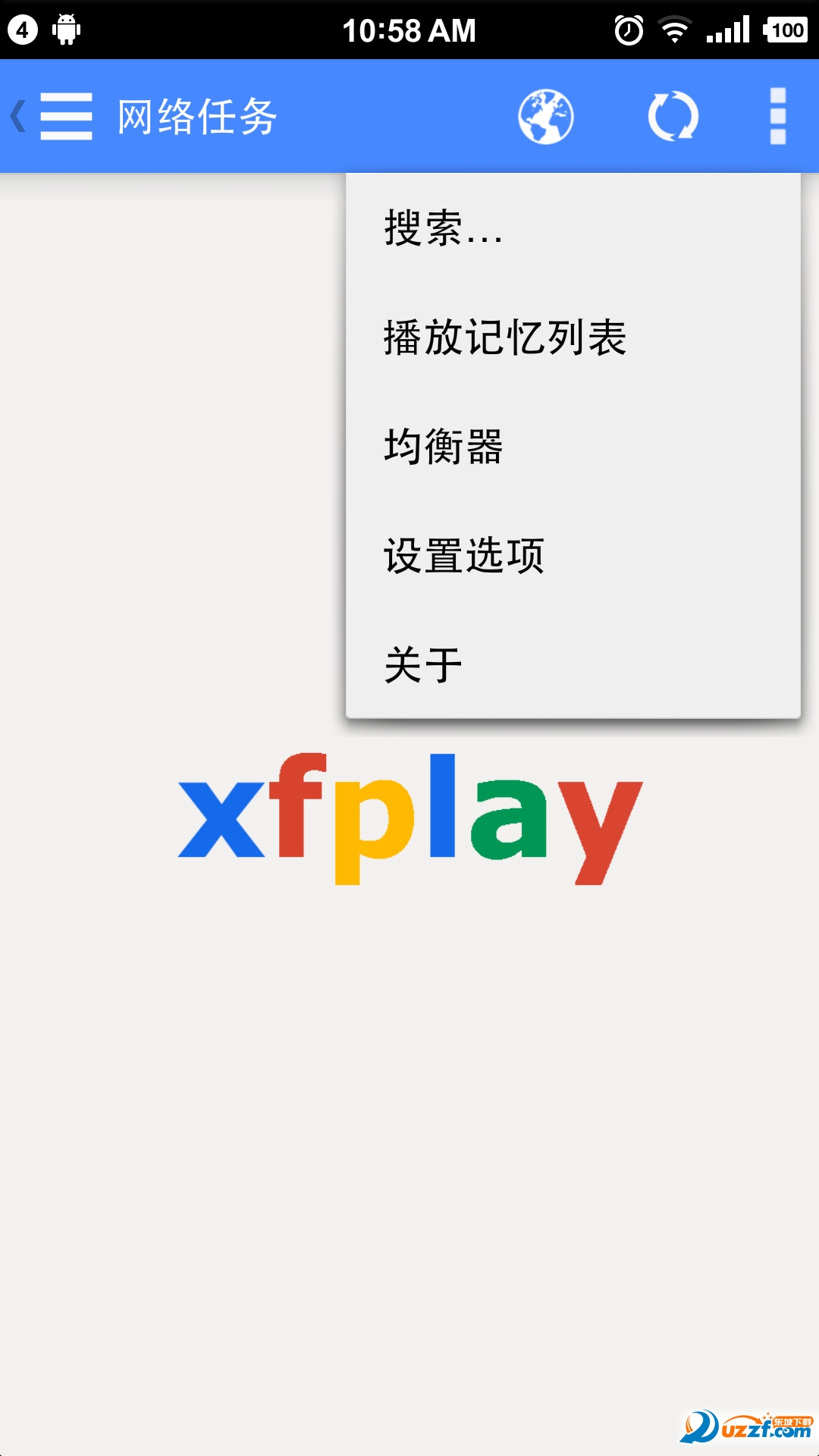Tap the Android robot notification icon
Viewport: 819px width, 1456px height.
(66, 30)
